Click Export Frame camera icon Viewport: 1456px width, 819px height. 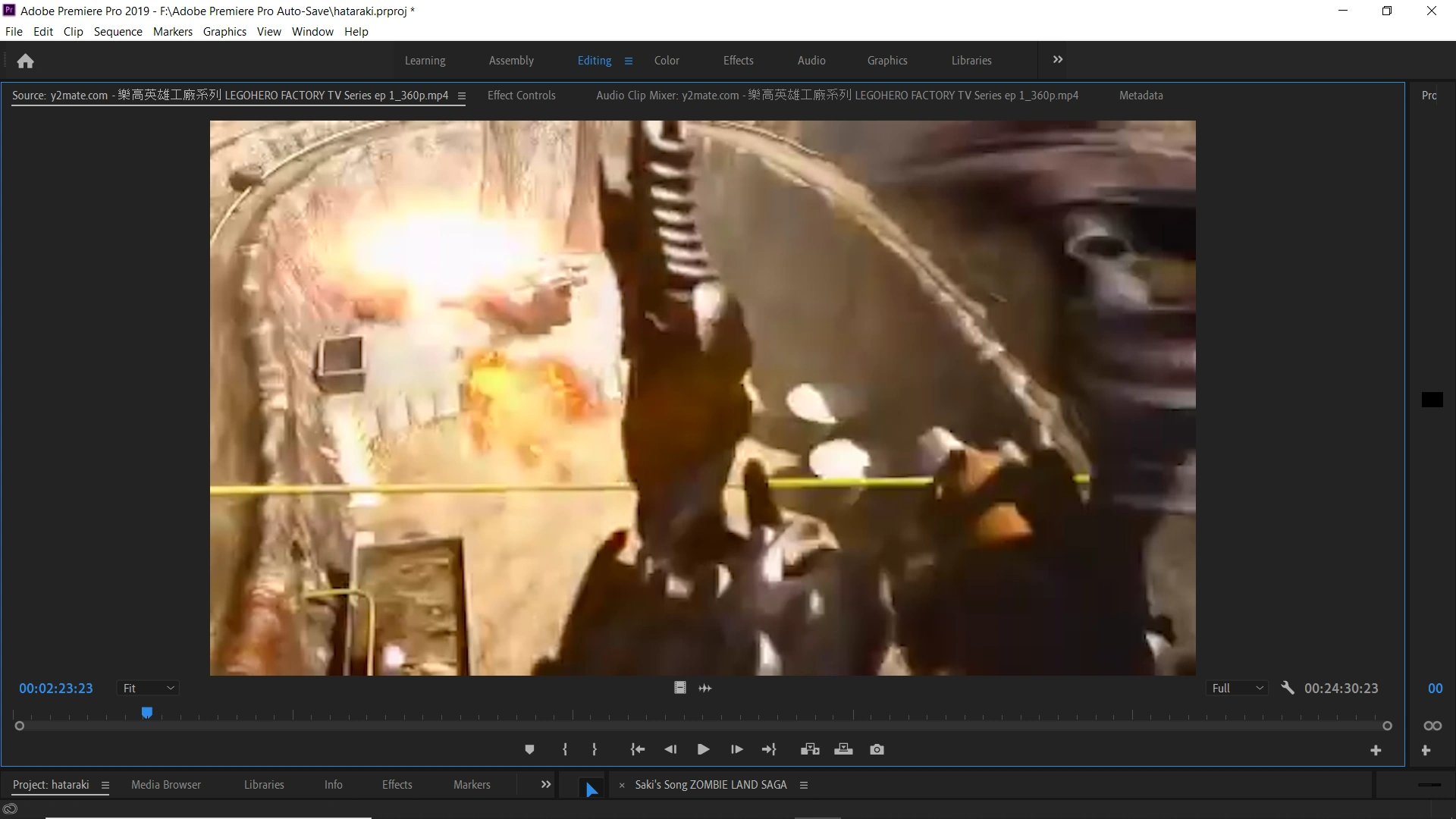(x=877, y=749)
